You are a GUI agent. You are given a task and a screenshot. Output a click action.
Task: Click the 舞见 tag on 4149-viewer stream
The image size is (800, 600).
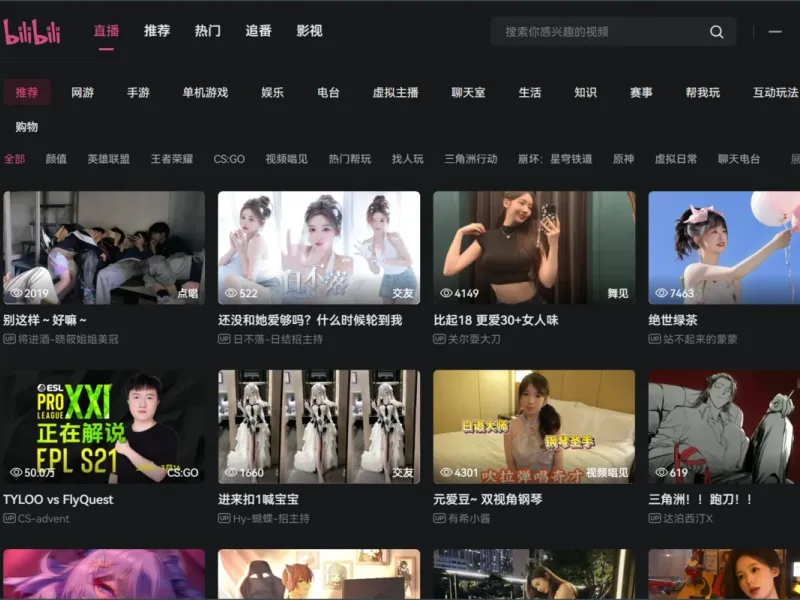coord(617,293)
